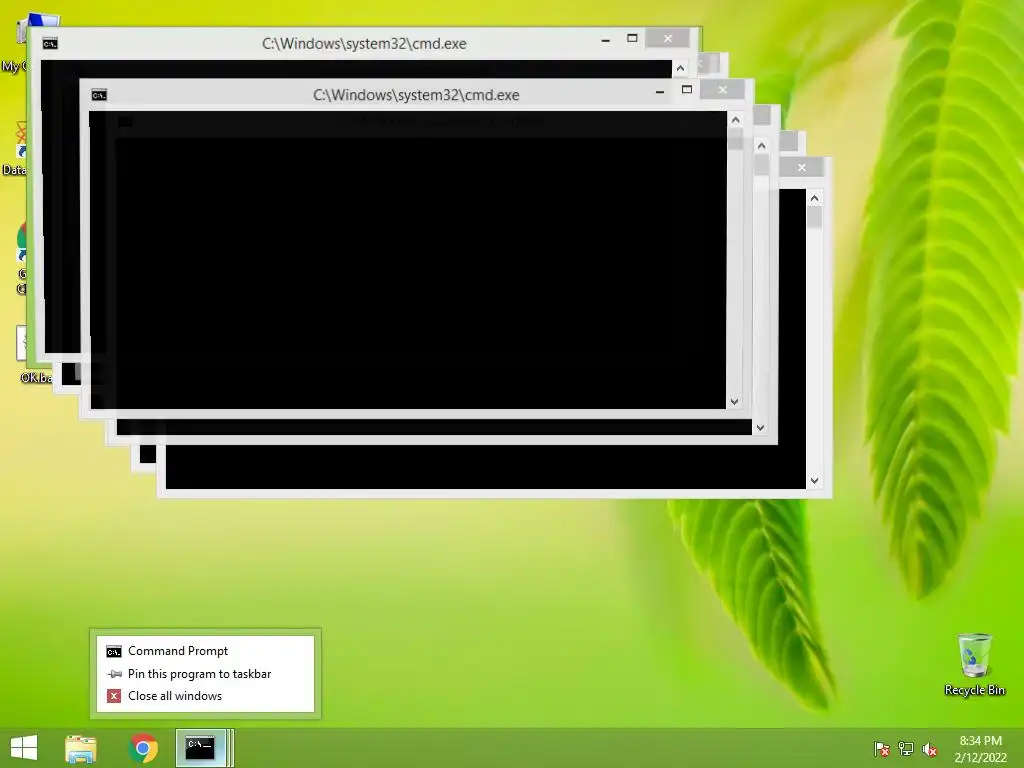Click scroll up arrow of rearmost cmd window
The height and width of the screenshot is (768, 1024).
[x=680, y=68]
